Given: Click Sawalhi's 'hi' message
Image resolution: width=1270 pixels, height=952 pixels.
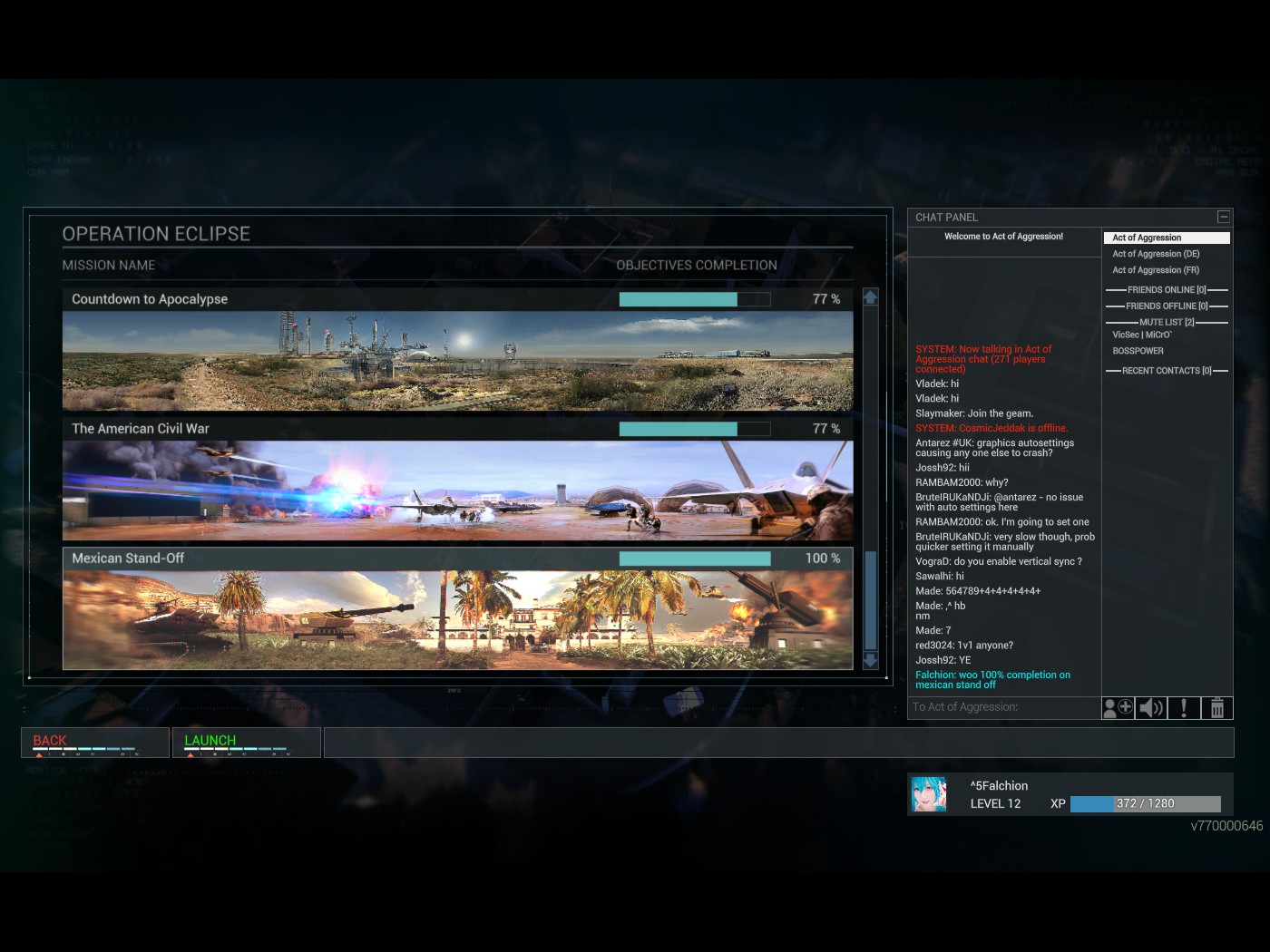Looking at the screenshot, I should click(940, 577).
